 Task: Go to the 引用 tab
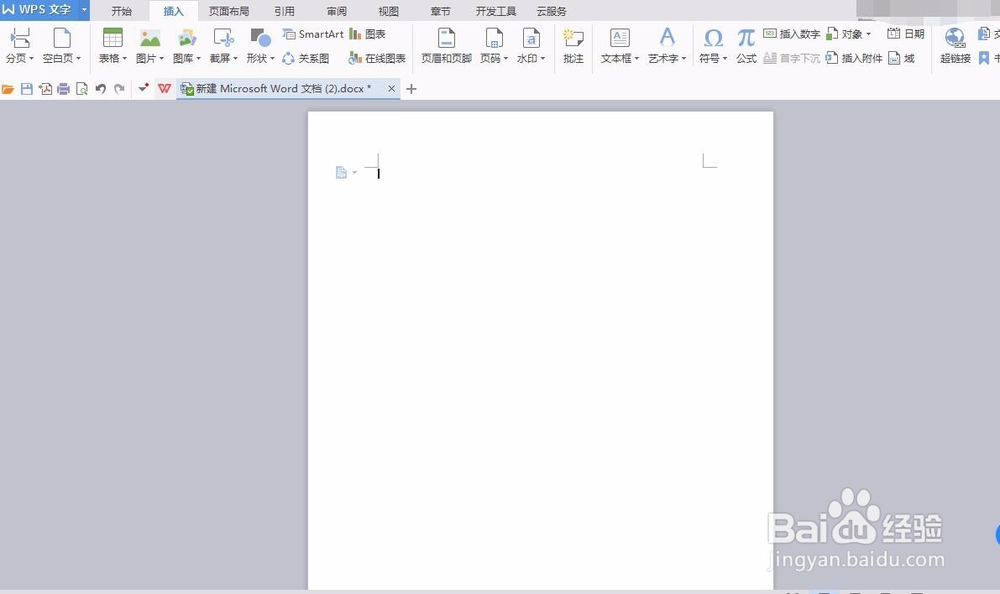click(284, 11)
